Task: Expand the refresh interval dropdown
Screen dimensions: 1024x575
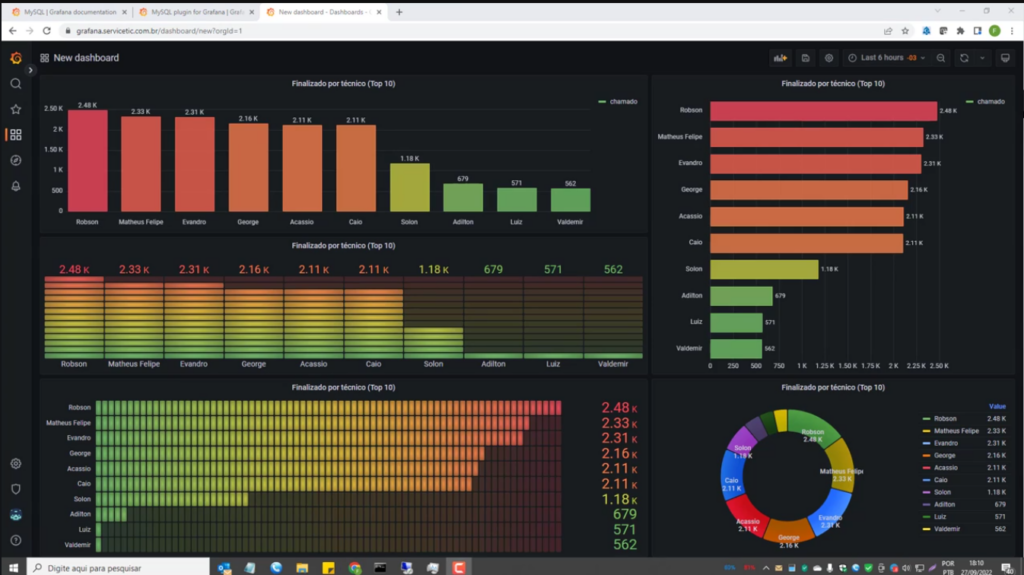Action: point(983,58)
